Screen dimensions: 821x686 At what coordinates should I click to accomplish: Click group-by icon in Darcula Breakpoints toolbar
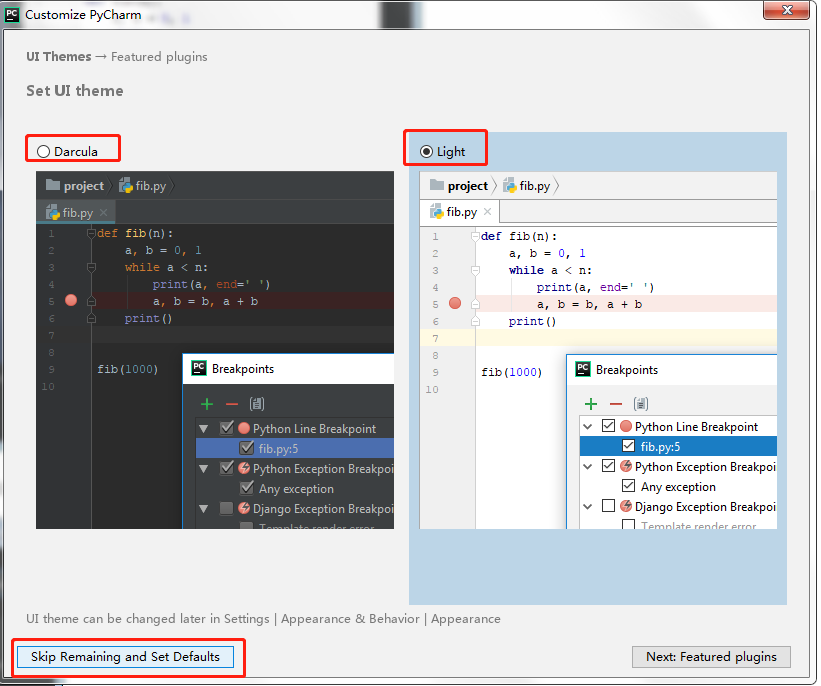[257, 404]
